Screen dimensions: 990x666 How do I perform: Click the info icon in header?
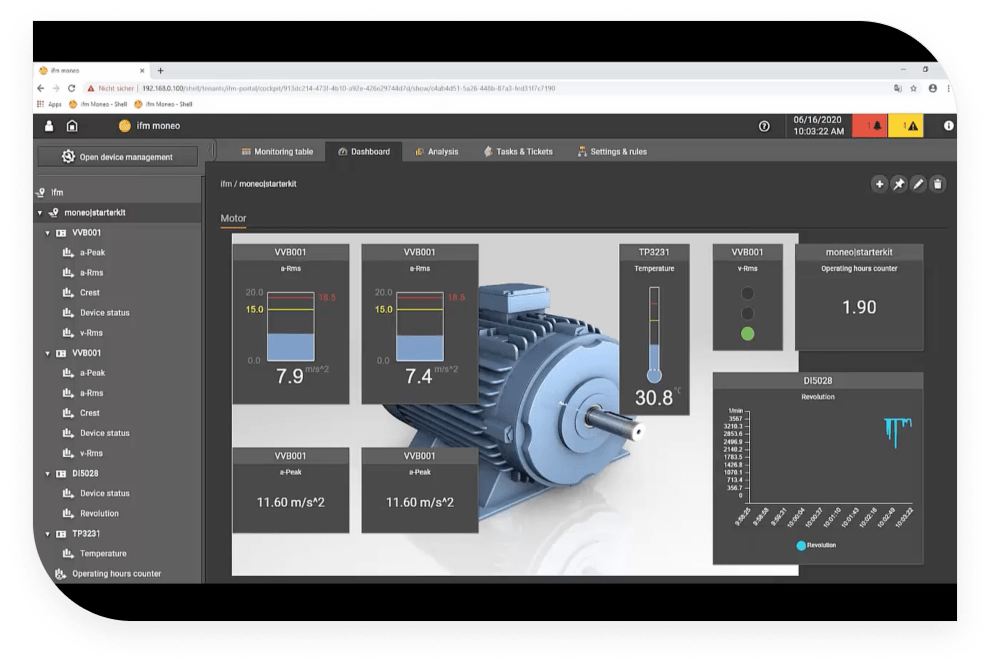point(948,126)
